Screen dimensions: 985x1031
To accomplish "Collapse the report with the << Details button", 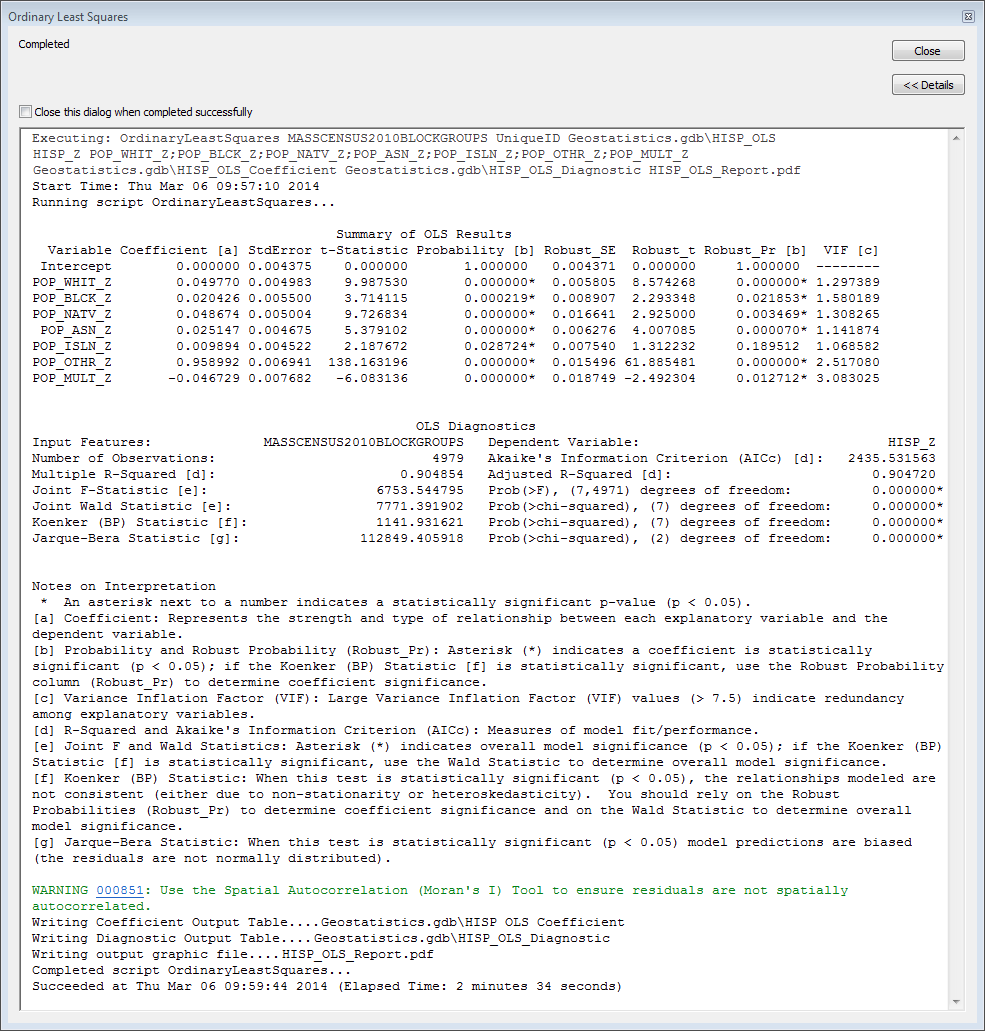I will pyautogui.click(x=927, y=84).
